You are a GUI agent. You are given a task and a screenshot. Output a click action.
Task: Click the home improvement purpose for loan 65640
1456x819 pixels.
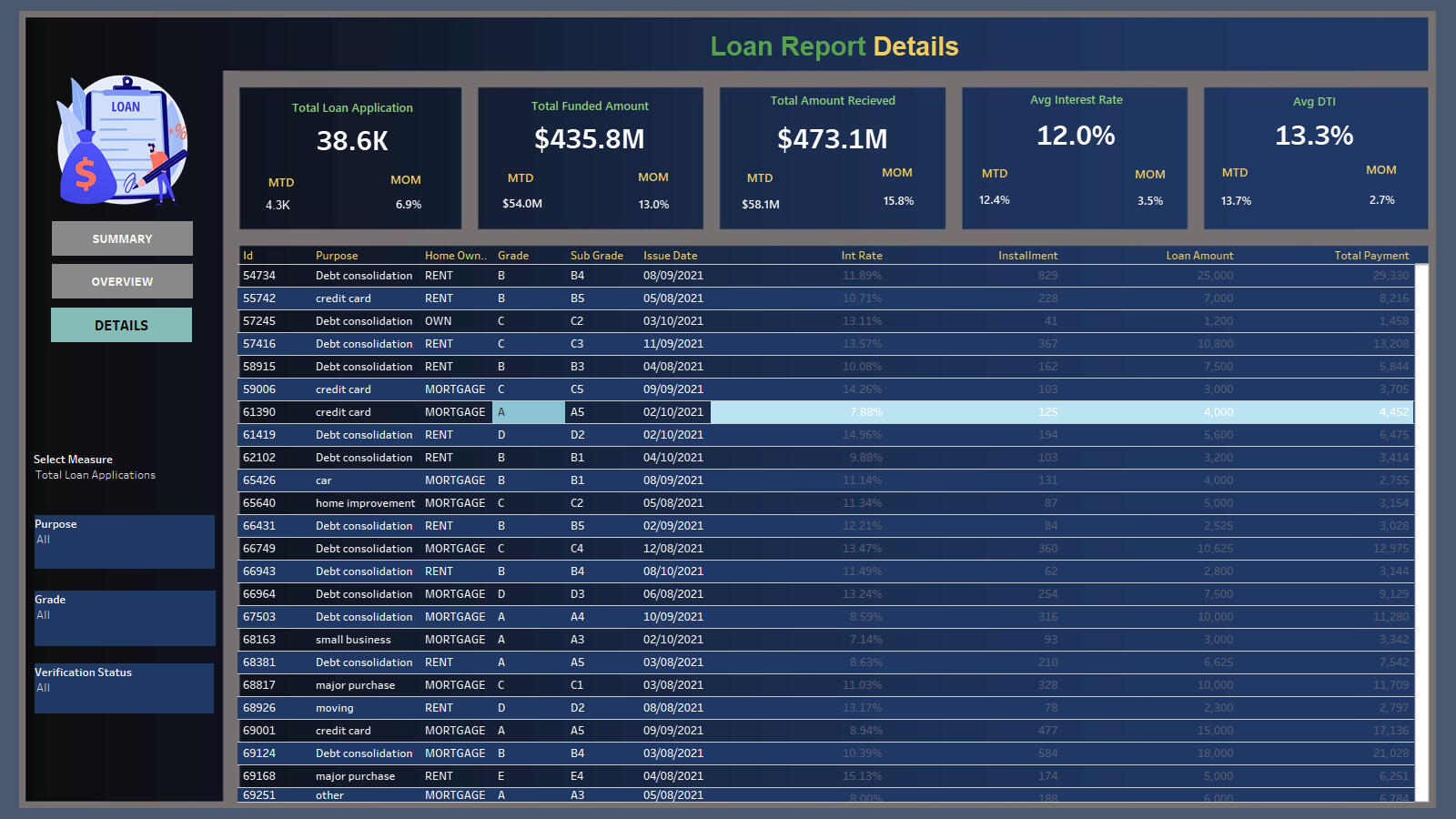coord(365,503)
